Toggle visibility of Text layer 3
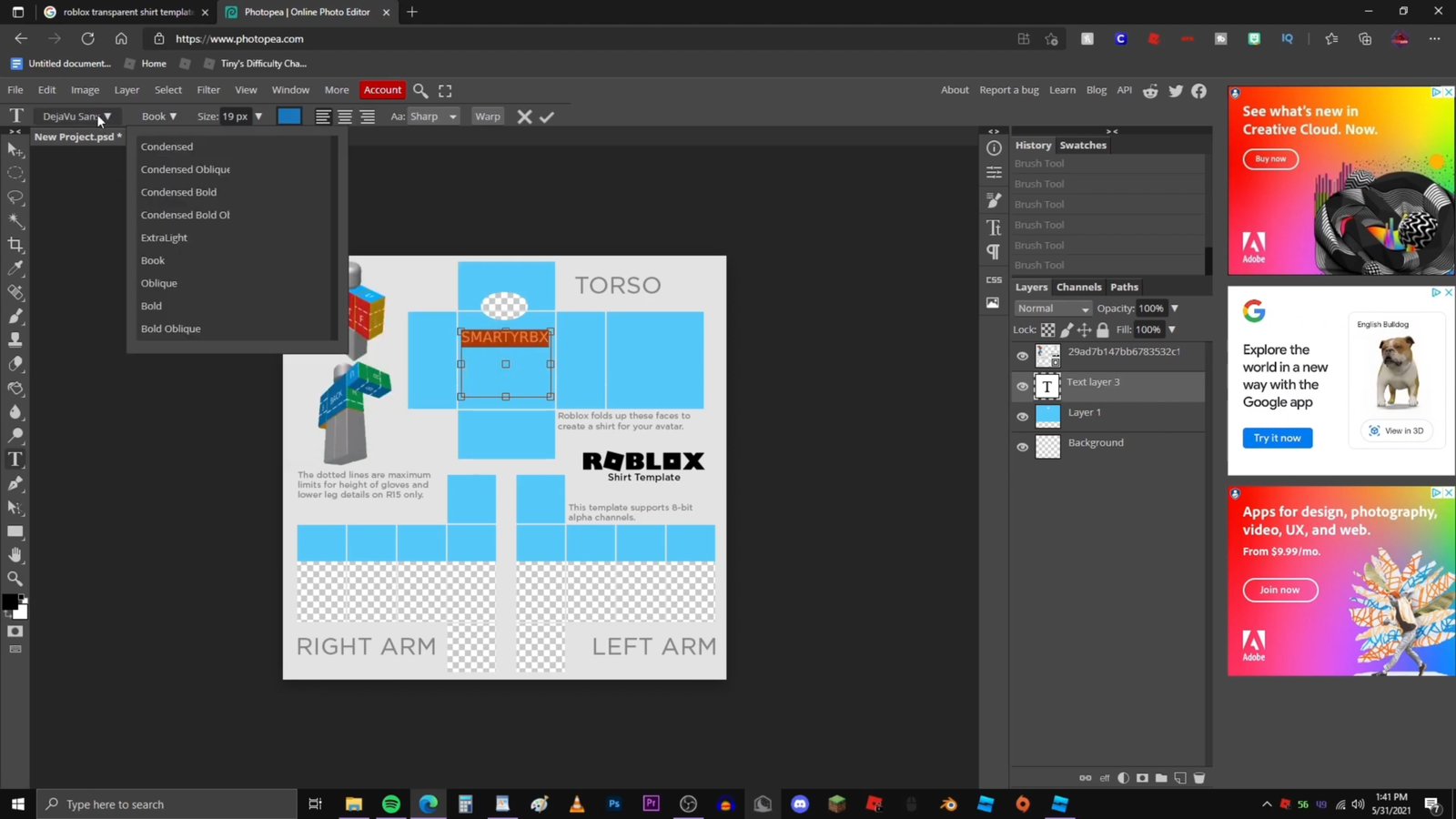 [1023, 386]
